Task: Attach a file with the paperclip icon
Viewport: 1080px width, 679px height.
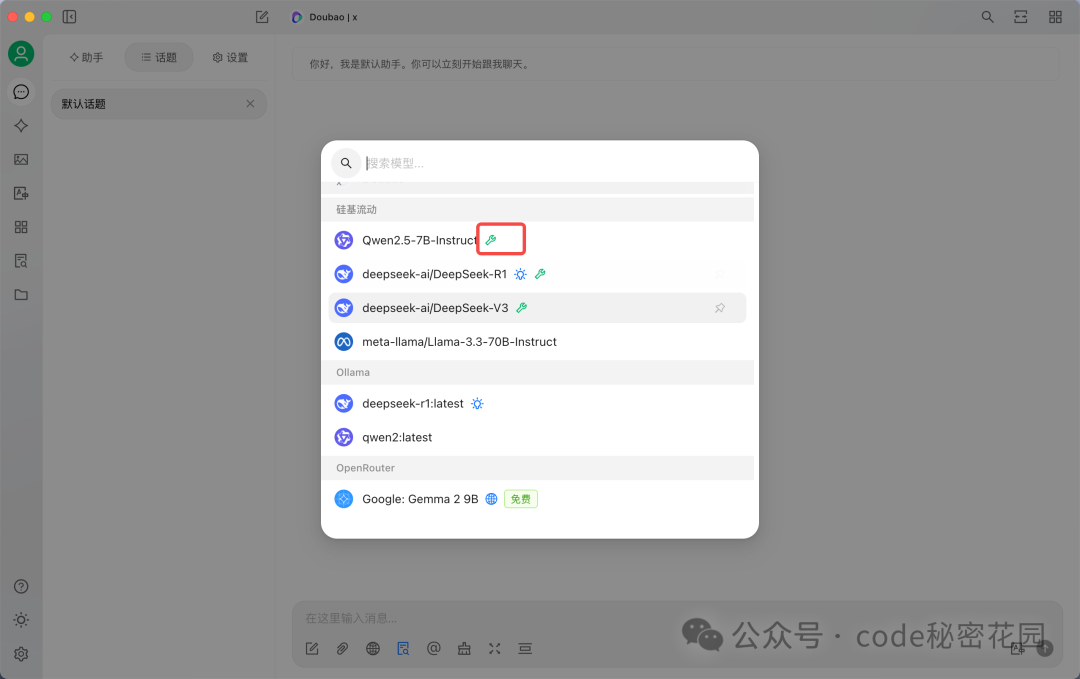Action: coord(342,648)
